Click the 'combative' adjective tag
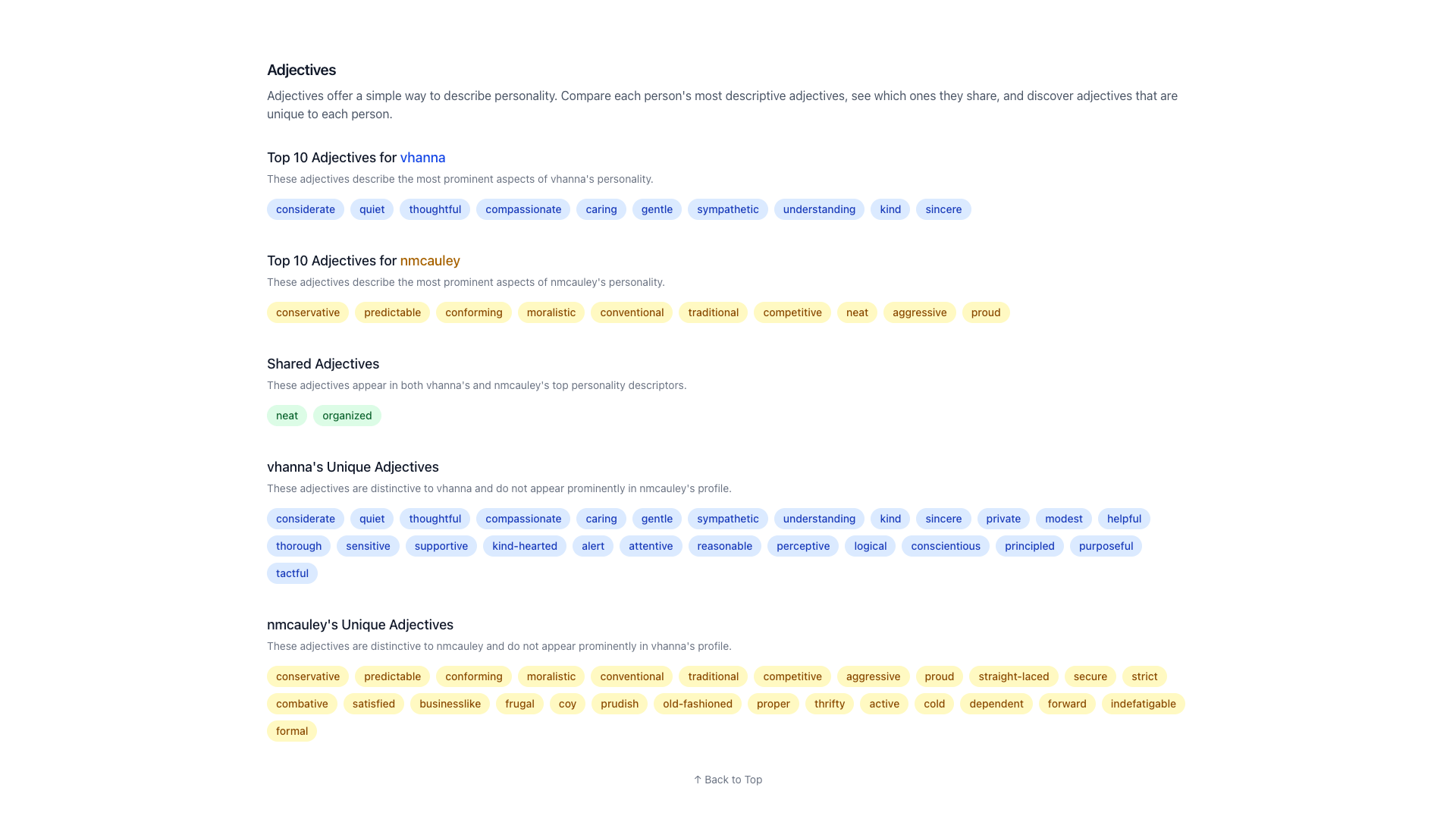The image size is (1456, 819). pyautogui.click(x=302, y=704)
